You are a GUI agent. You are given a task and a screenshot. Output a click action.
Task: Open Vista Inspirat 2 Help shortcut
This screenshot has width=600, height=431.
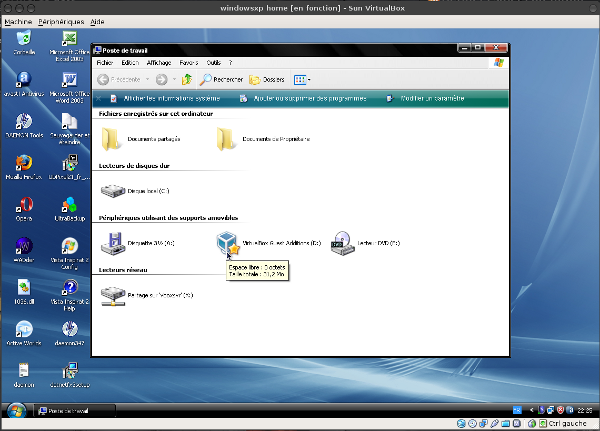click(70, 295)
